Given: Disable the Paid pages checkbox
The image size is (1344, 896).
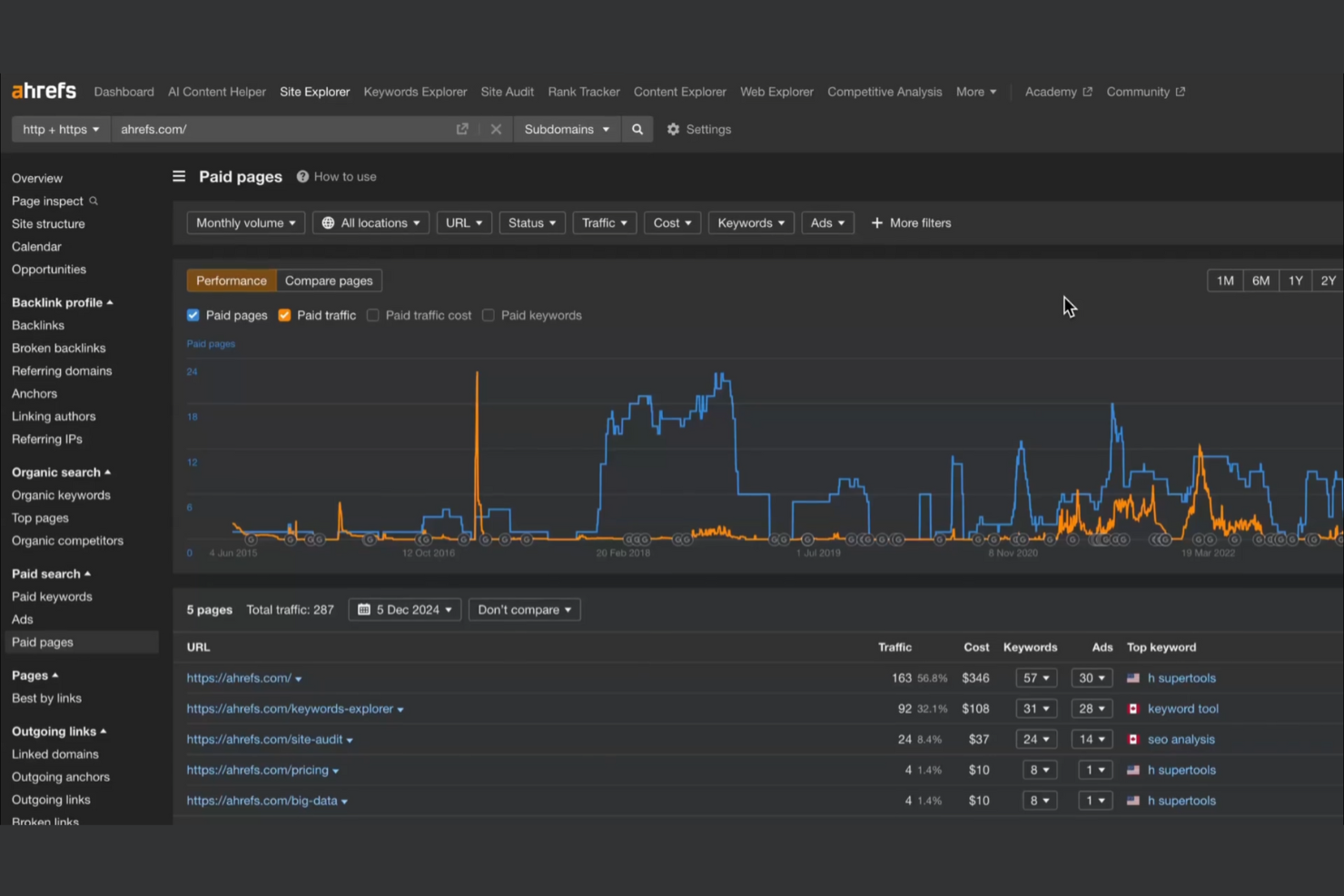Looking at the screenshot, I should click(193, 315).
